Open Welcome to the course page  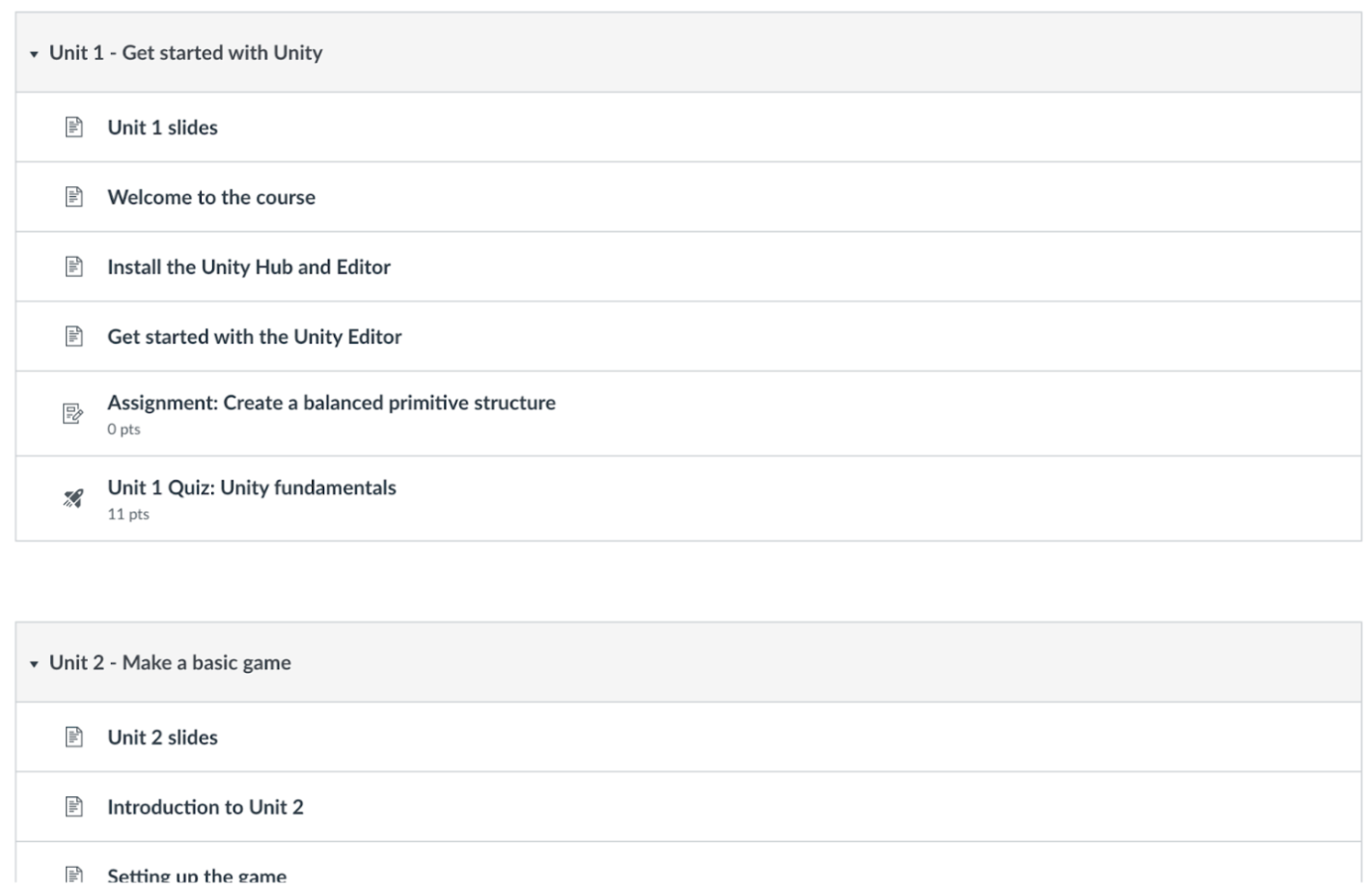pos(211,197)
